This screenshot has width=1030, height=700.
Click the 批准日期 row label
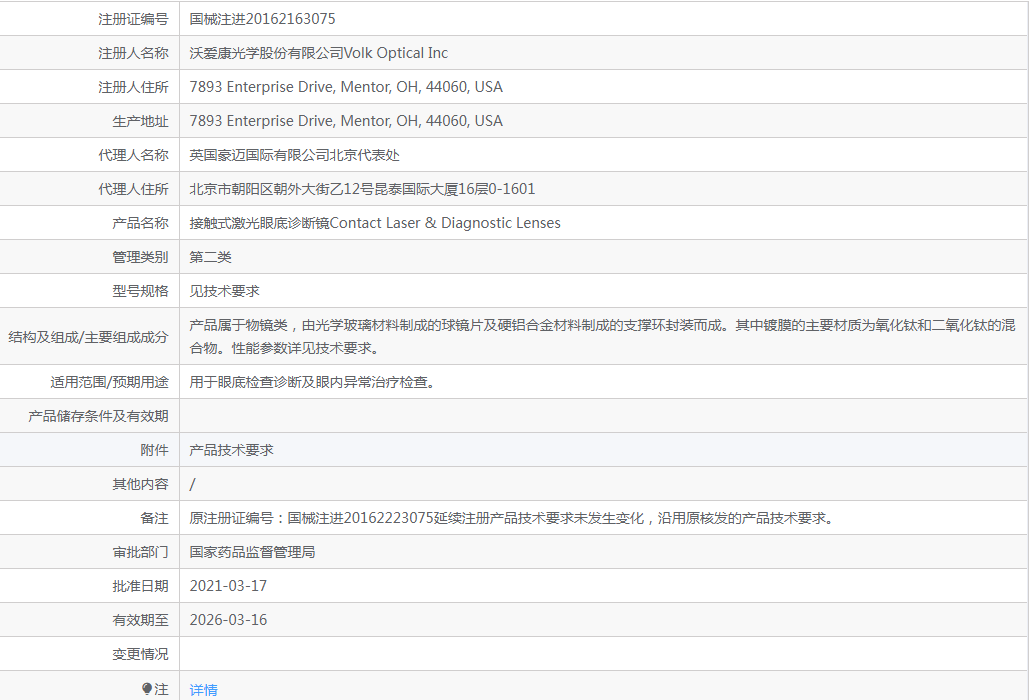(140, 586)
